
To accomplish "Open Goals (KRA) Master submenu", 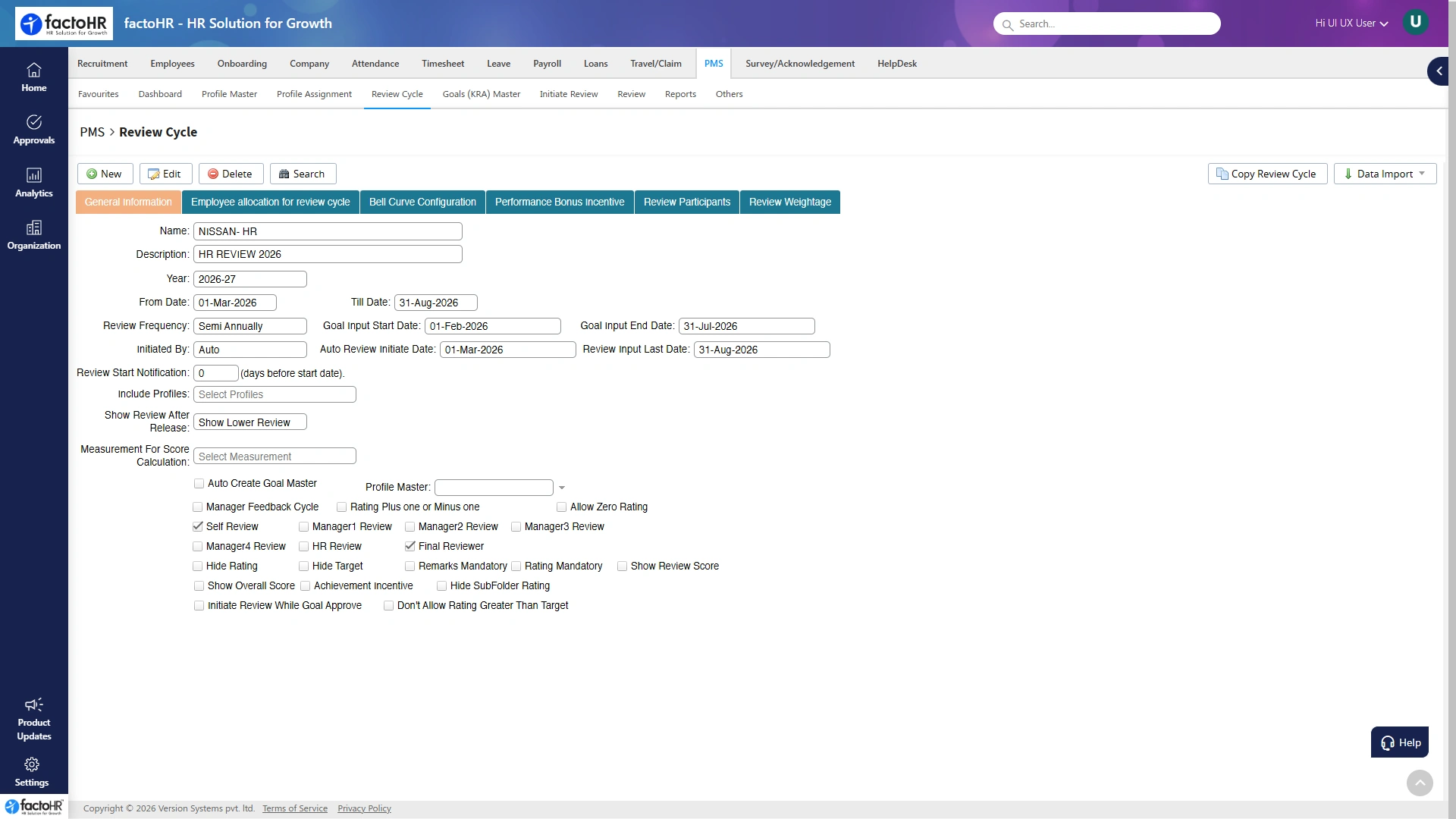I will click(x=482, y=94).
